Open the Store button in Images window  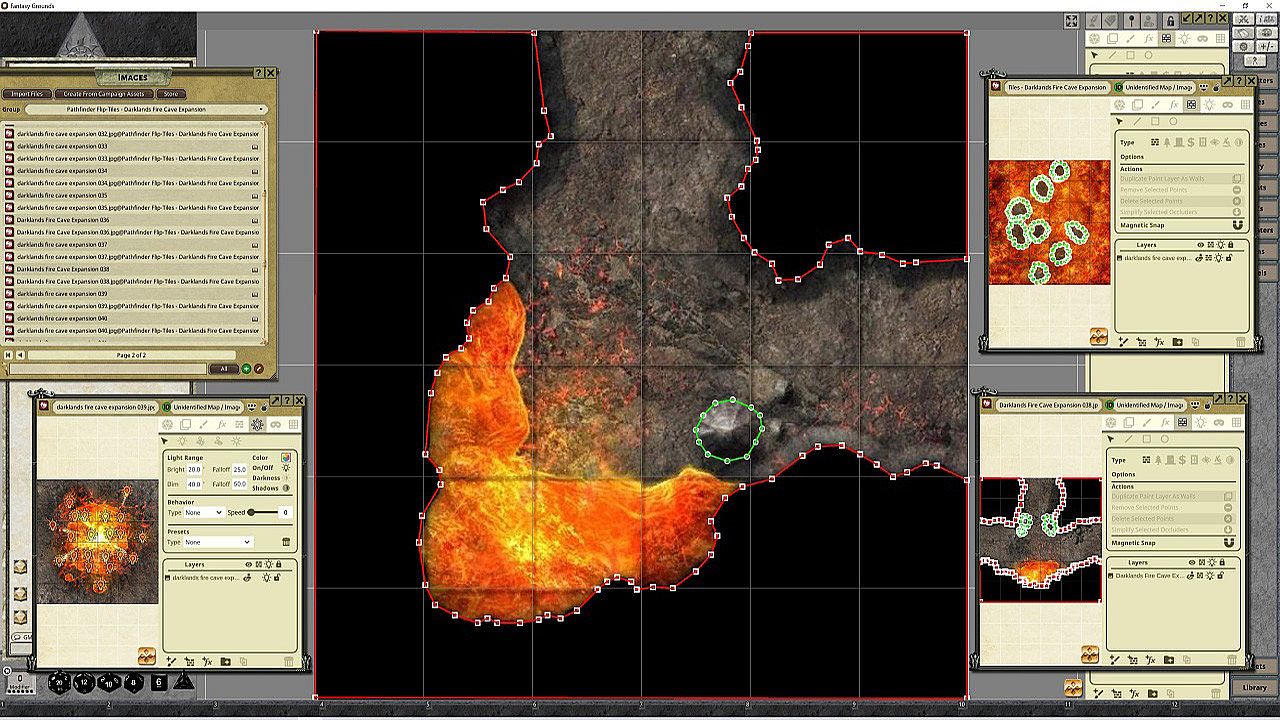170,94
